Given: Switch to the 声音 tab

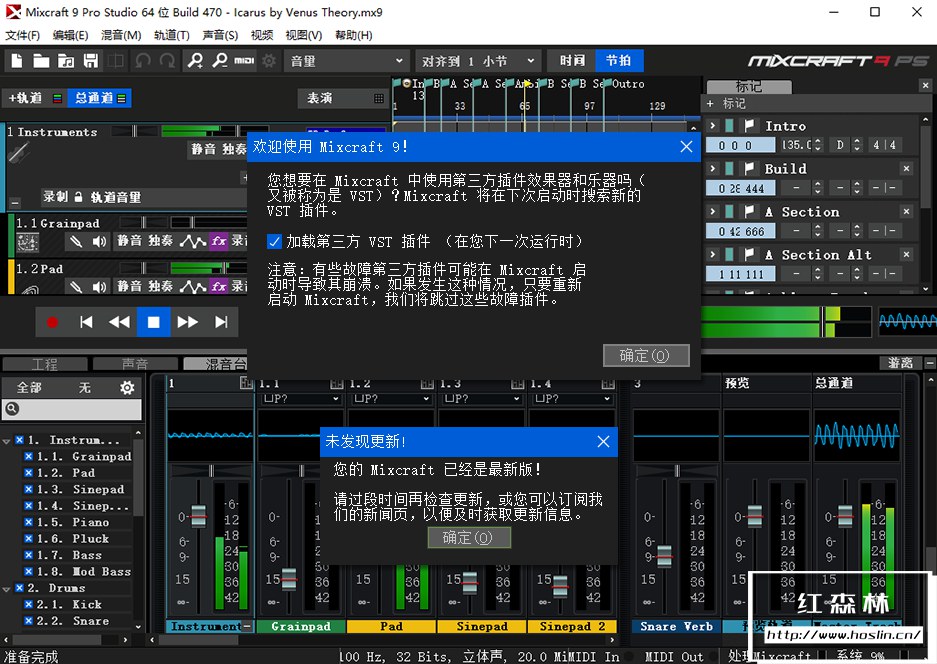Looking at the screenshot, I should [135, 363].
